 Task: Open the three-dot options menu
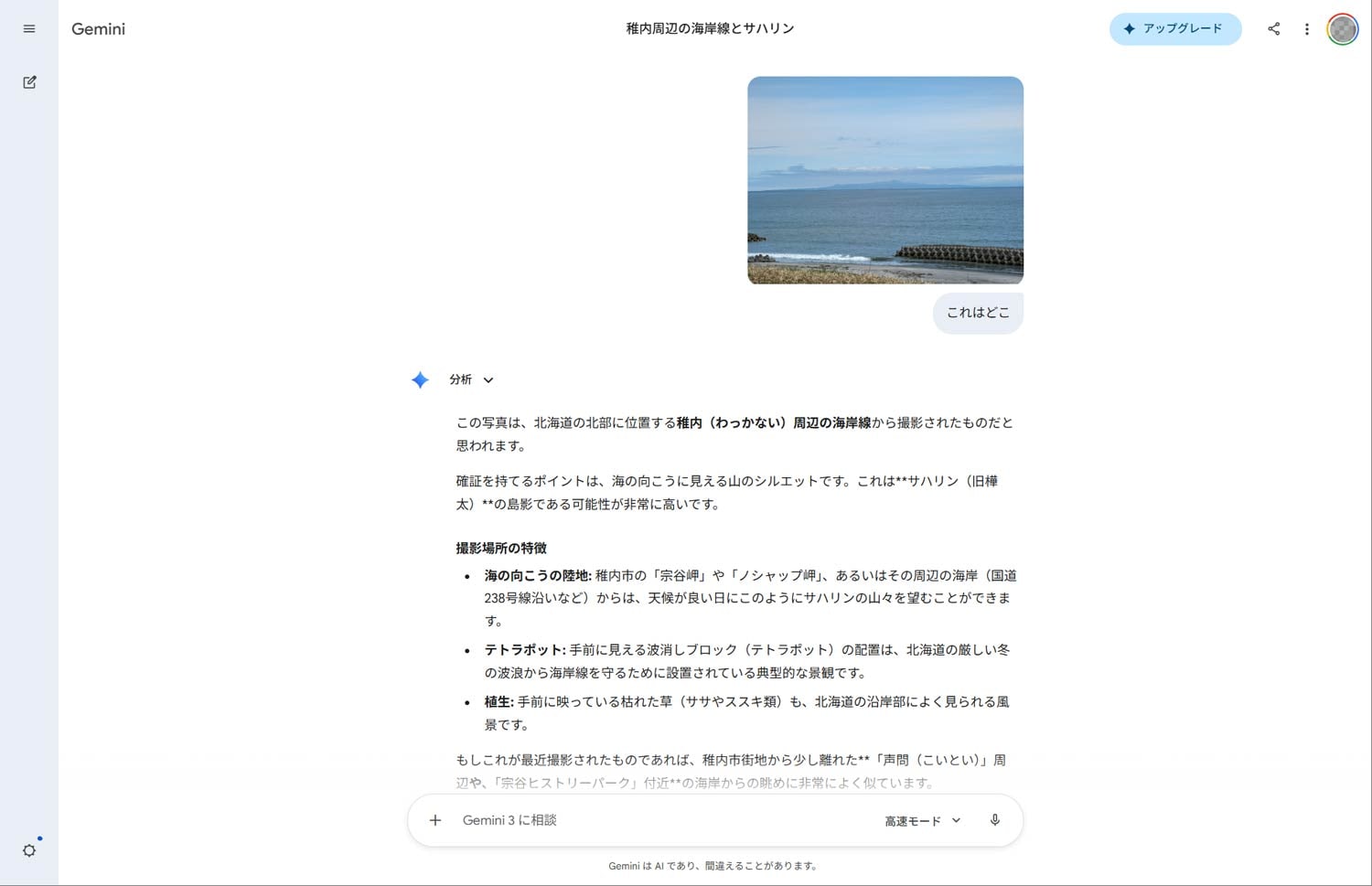point(1307,28)
